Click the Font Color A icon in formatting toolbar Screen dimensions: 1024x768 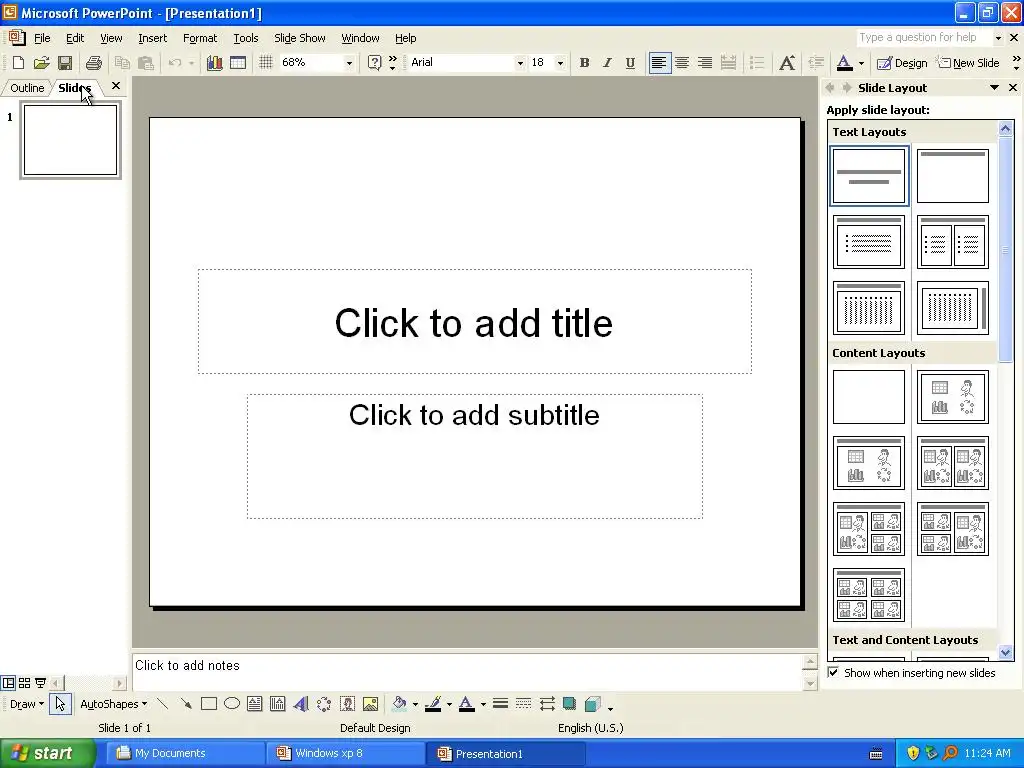[844, 63]
